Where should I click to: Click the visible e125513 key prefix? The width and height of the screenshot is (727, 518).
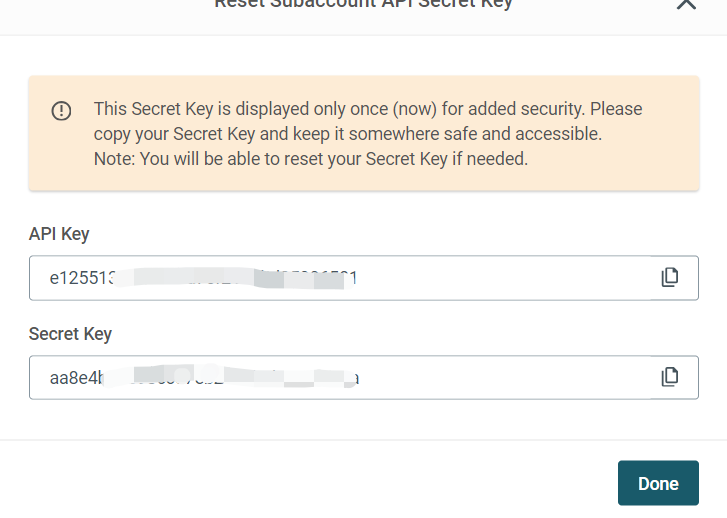(82, 278)
